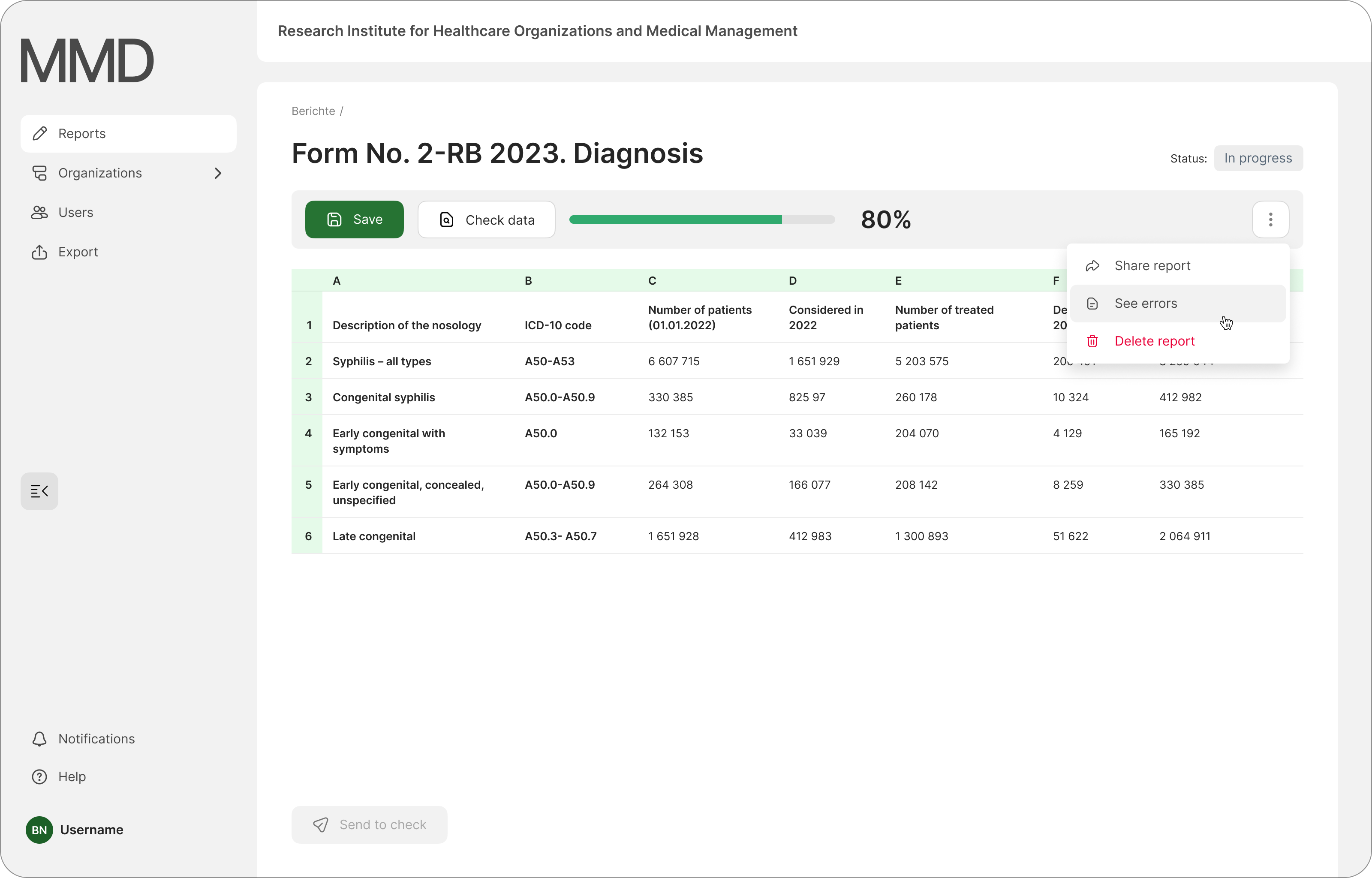Toggle the three-dot more options menu
The width and height of the screenshot is (1372, 878).
pos(1270,219)
